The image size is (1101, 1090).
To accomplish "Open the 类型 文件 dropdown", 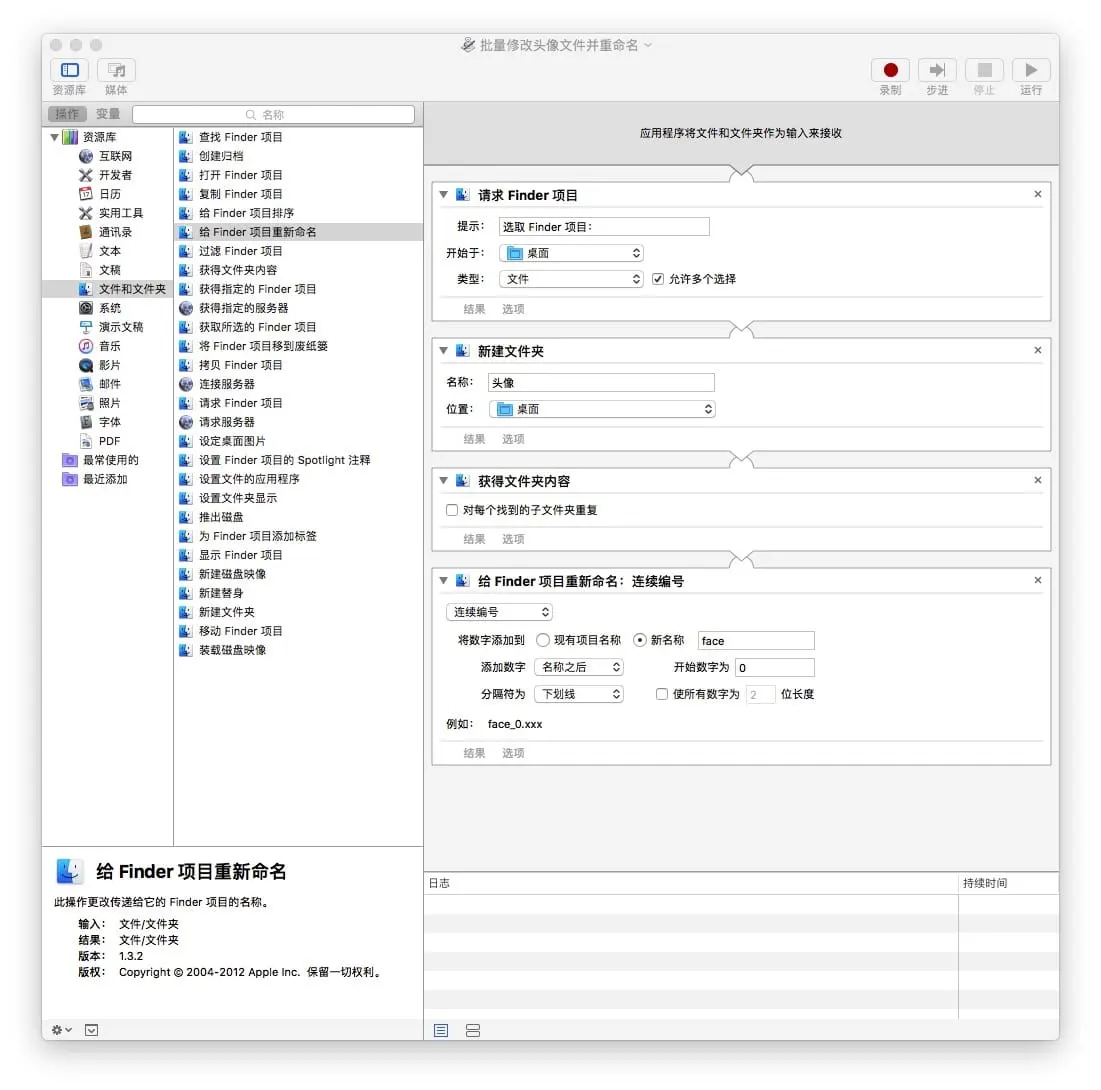I will (x=571, y=279).
